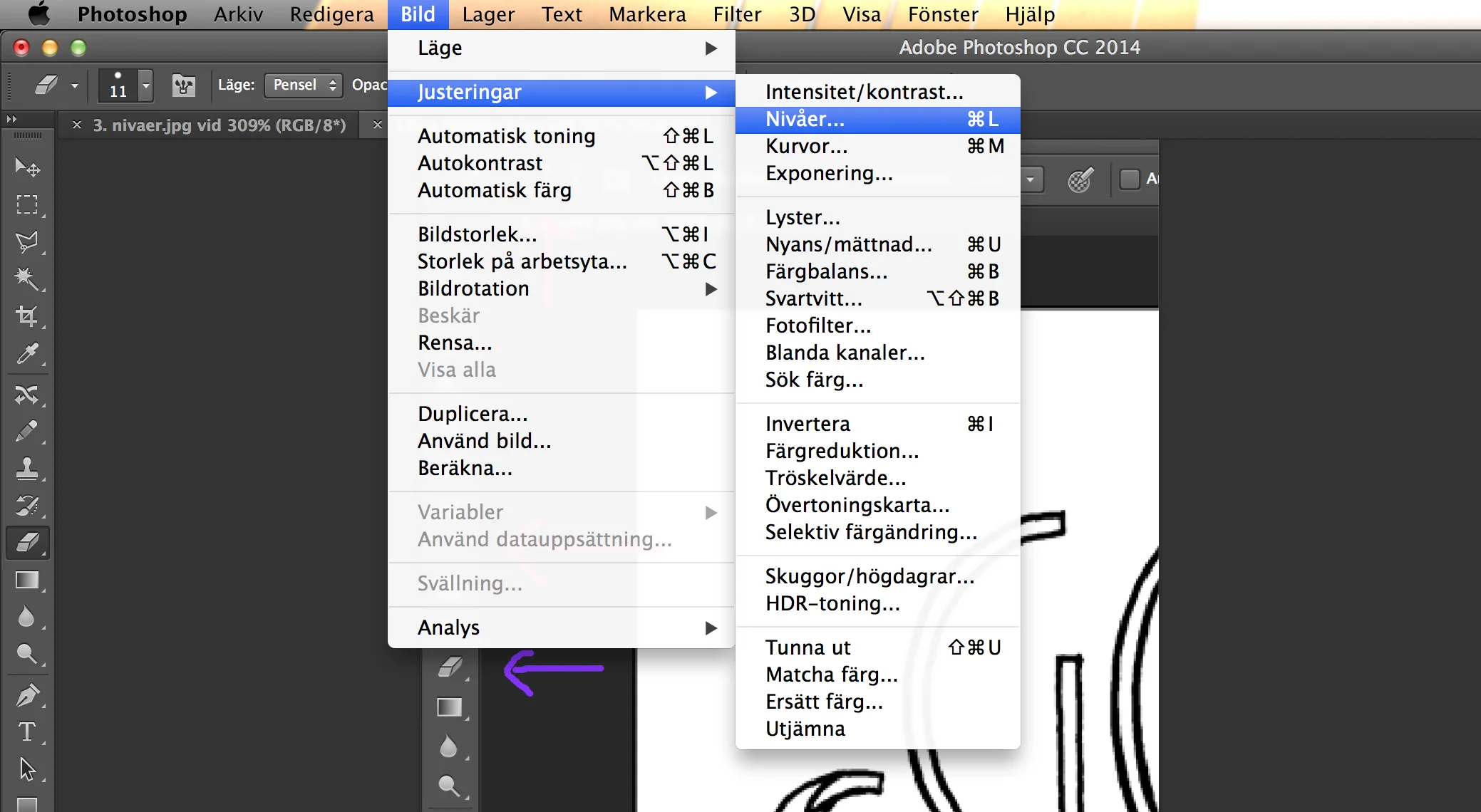This screenshot has width=1481, height=812.
Task: Select the Patch healing tool
Action: pos(27,394)
